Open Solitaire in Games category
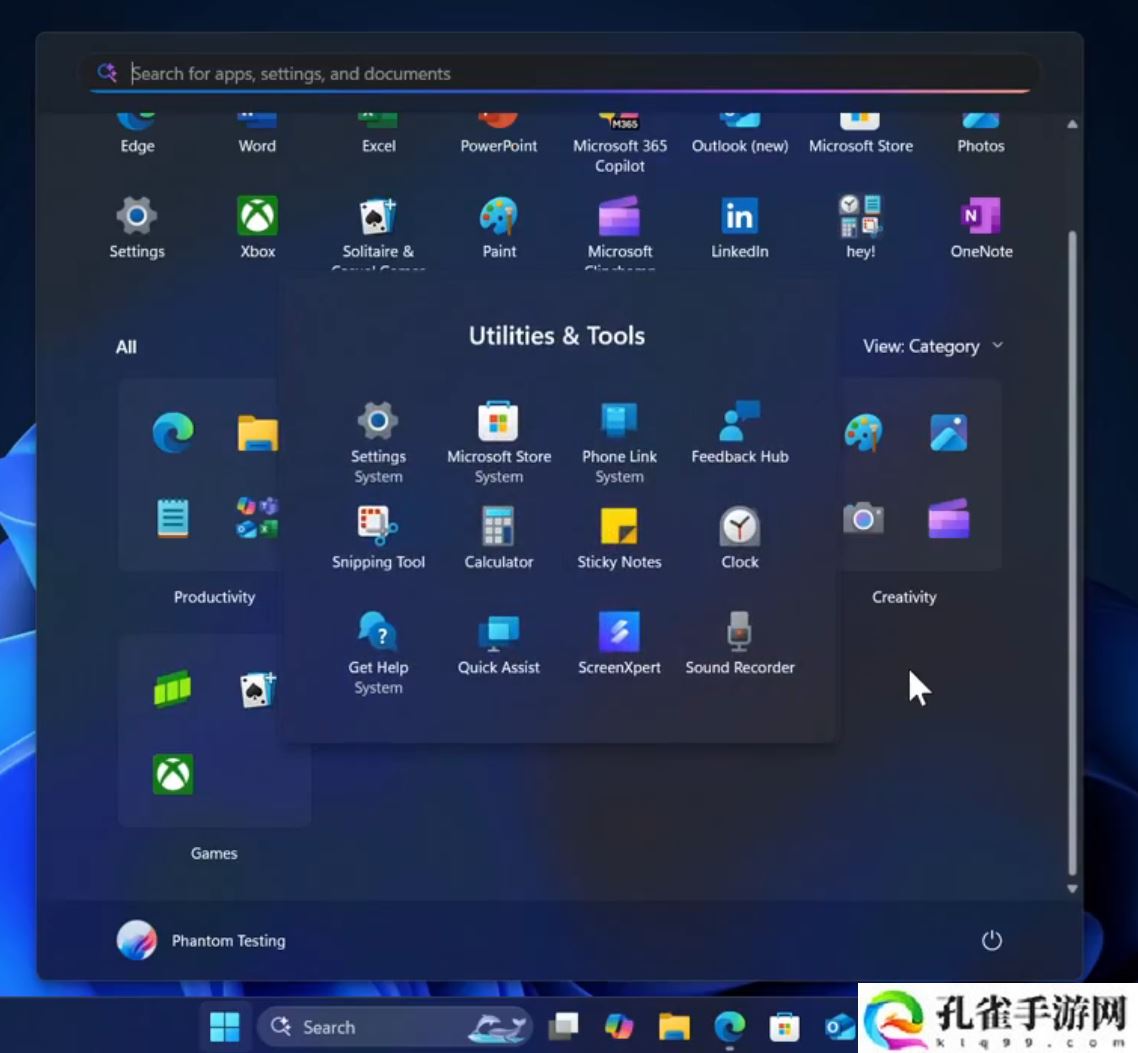Screen dimensions: 1138x1053 pos(258,689)
